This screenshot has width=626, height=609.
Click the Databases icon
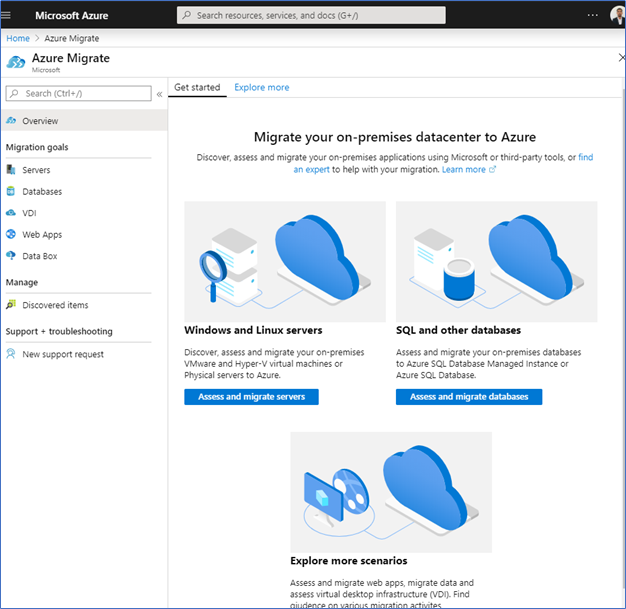[x=11, y=191]
